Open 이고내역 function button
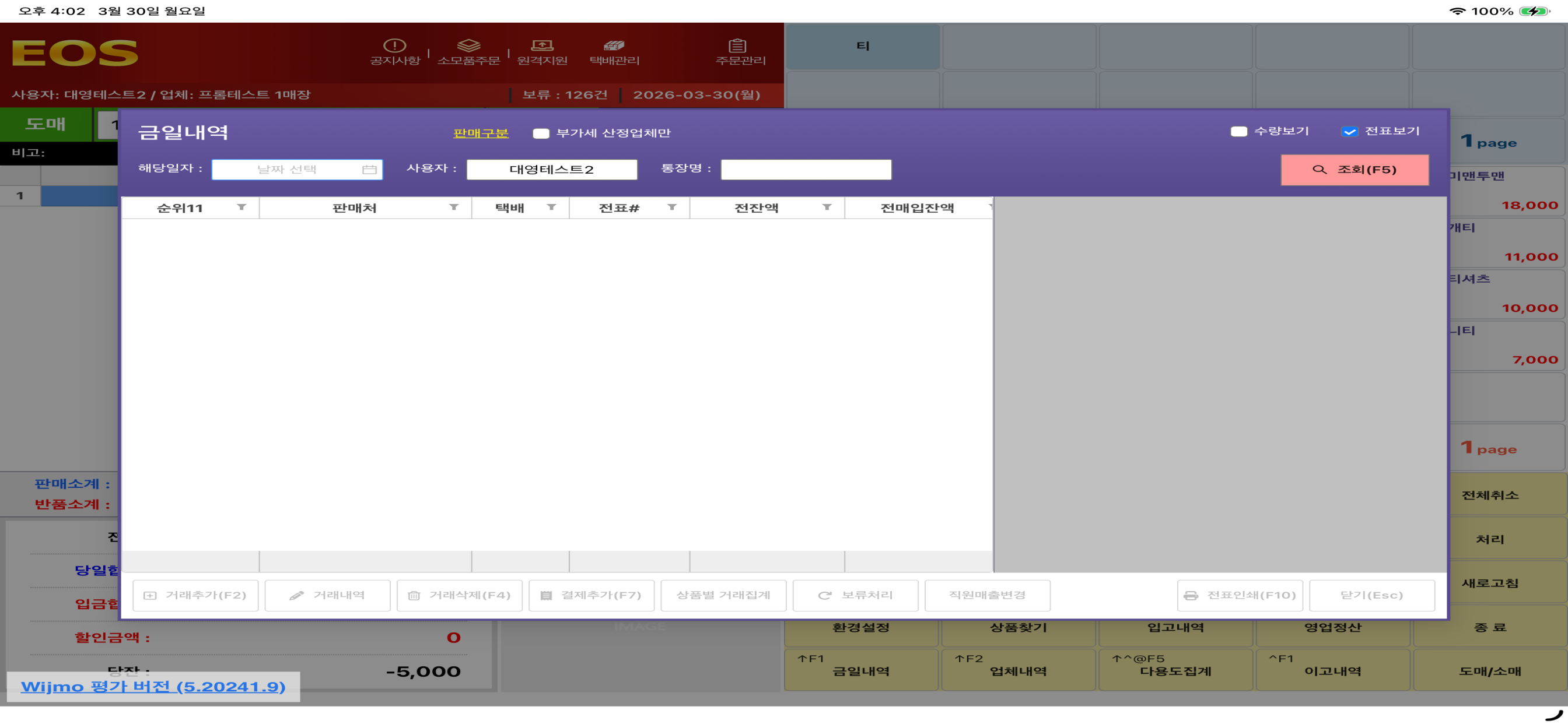Screen dimensions: 1568x724 [x=1333, y=670]
